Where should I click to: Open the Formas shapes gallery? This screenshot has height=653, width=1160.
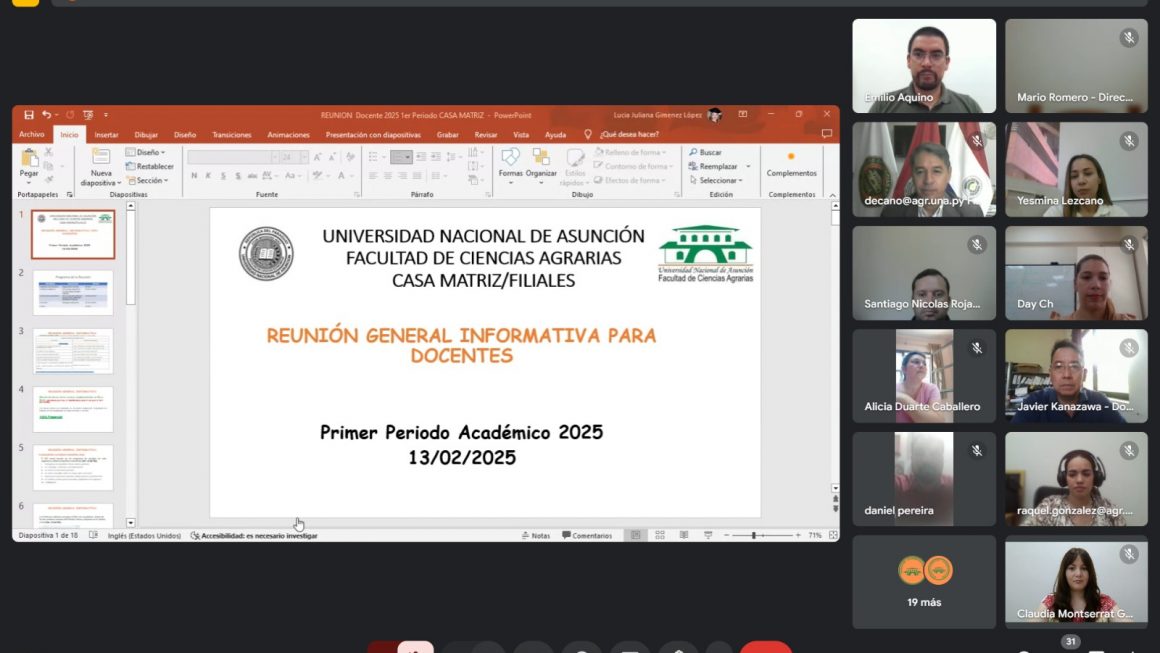coord(511,160)
